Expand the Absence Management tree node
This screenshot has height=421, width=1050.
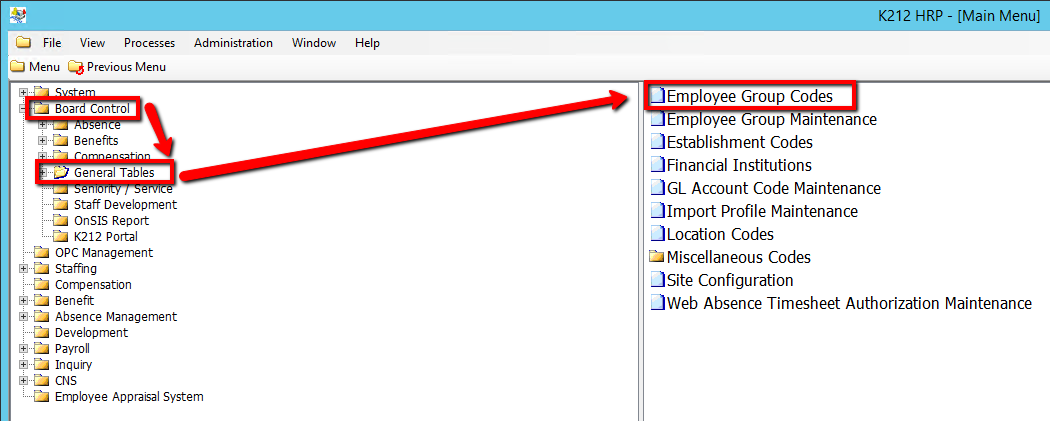tap(24, 317)
